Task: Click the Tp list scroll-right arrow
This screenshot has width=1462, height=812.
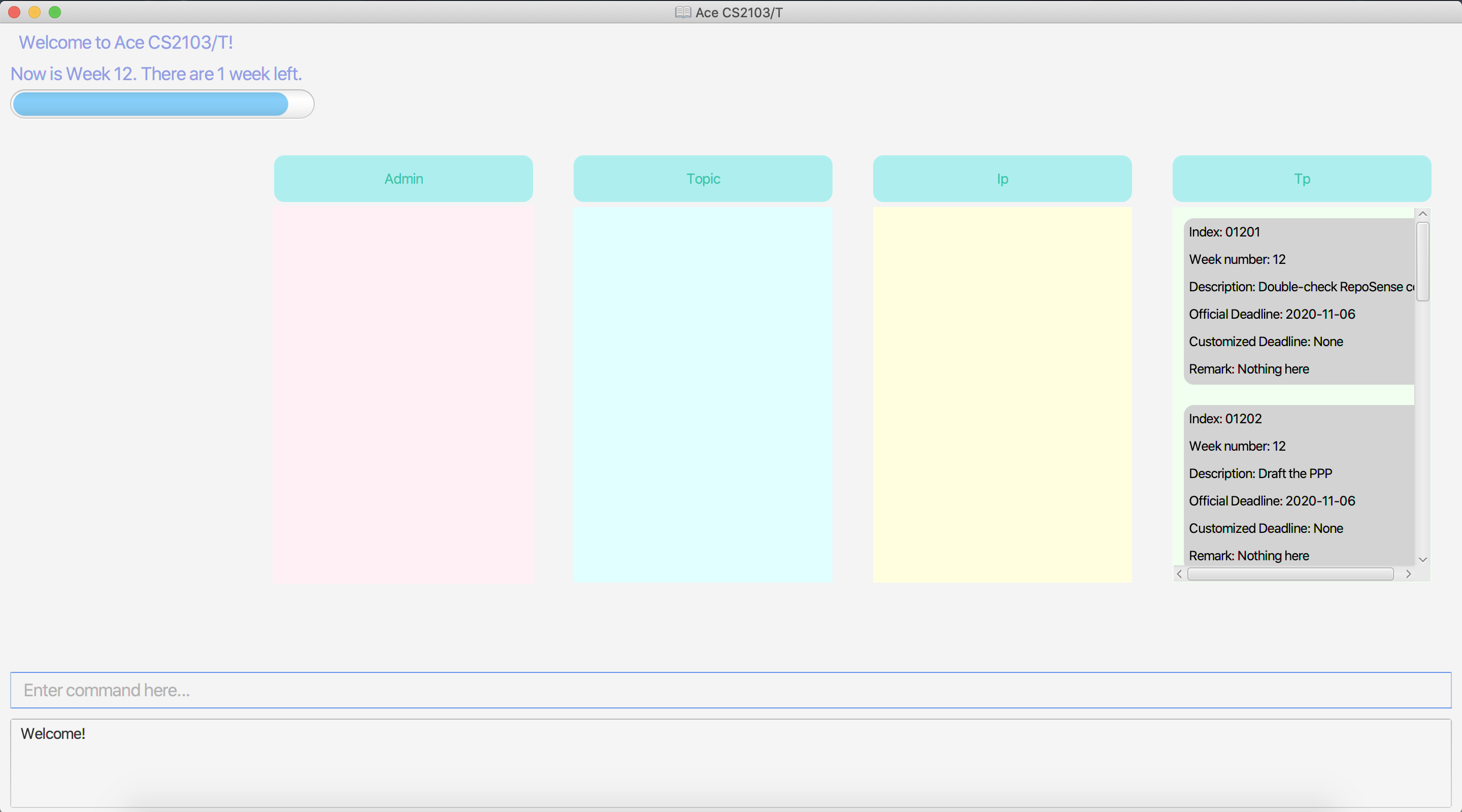Action: (1408, 574)
